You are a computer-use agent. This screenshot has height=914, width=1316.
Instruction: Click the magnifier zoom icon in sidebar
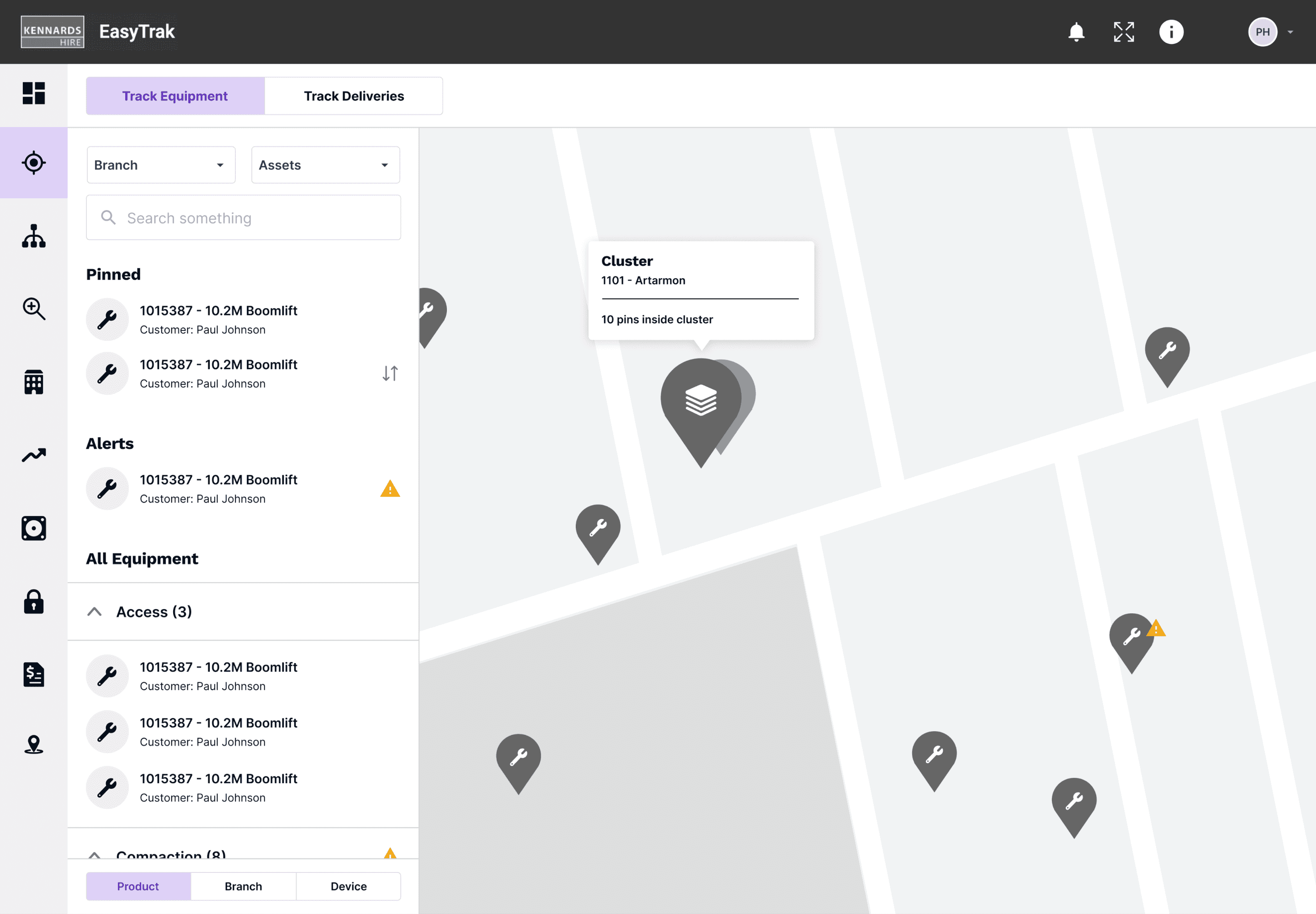tap(34, 309)
